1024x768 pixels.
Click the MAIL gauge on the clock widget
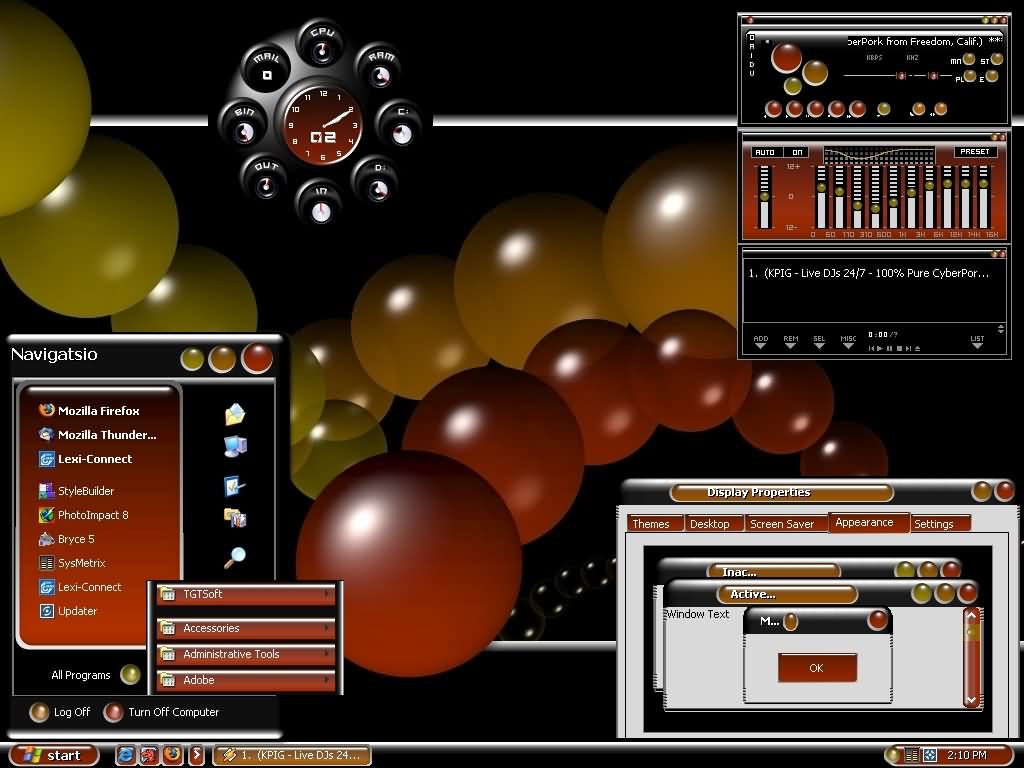point(266,68)
